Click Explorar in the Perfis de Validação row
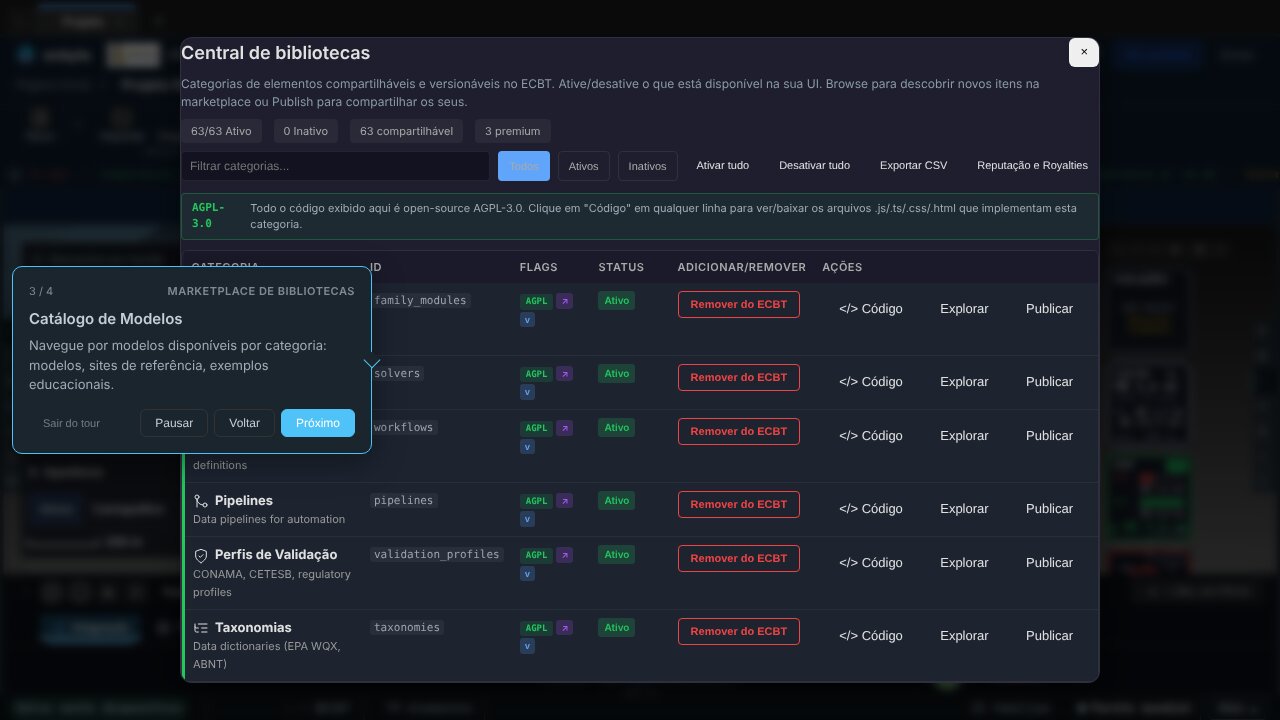1280x720 pixels. coord(964,563)
